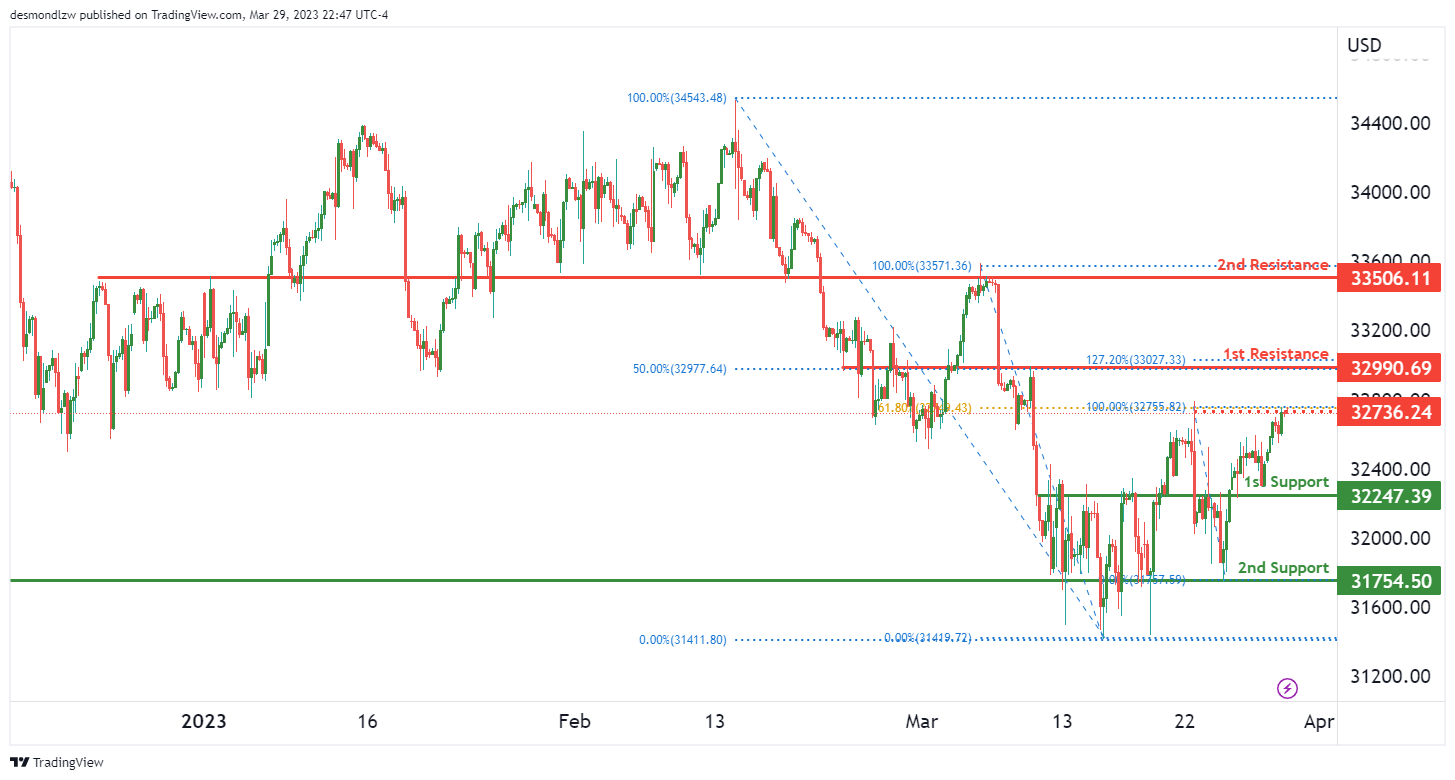This screenshot has width=1455, height=780.
Task: Click the 100.00%(33571.36) Fibonacci label
Action: (x=922, y=266)
